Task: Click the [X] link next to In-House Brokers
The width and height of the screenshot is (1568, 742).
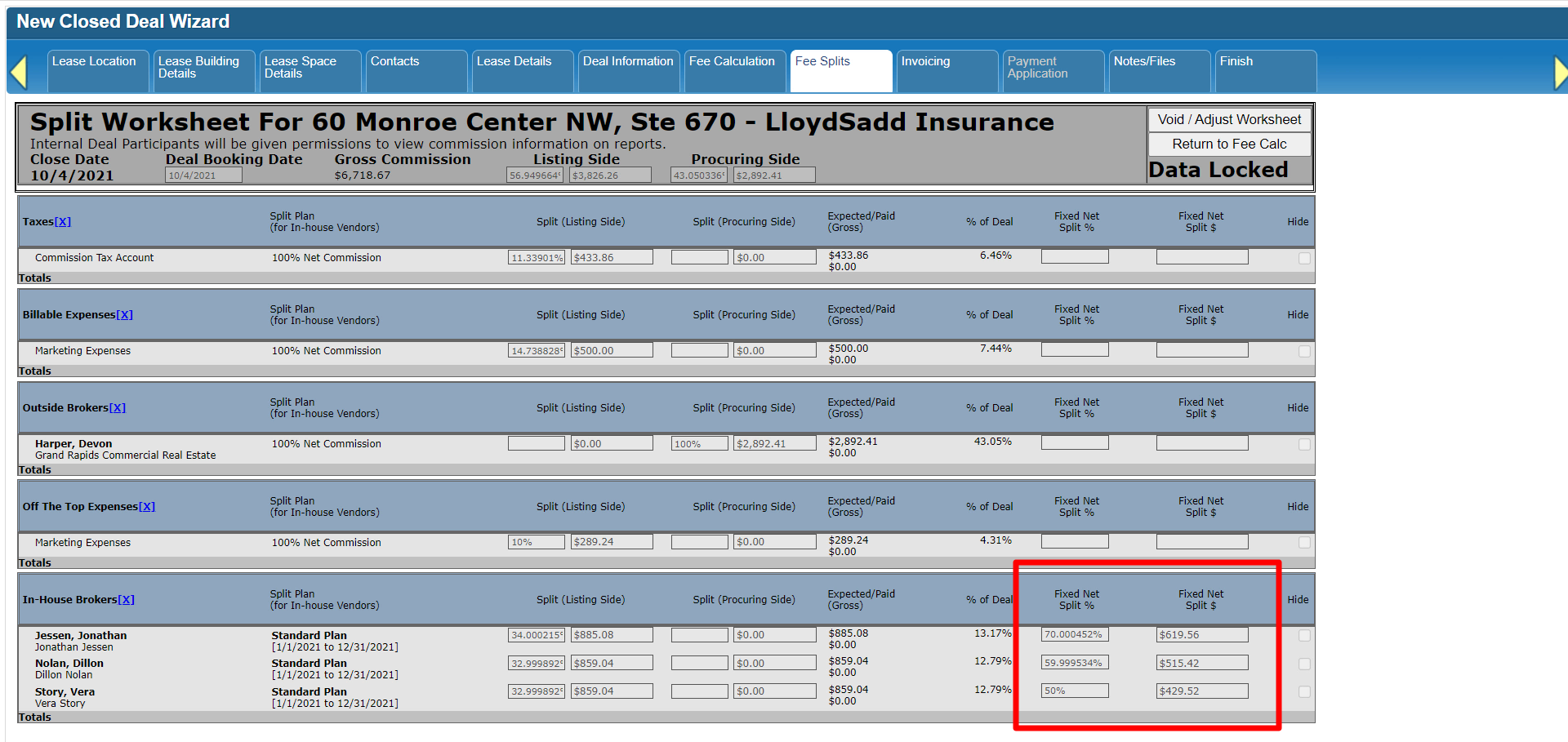Action: click(x=126, y=600)
